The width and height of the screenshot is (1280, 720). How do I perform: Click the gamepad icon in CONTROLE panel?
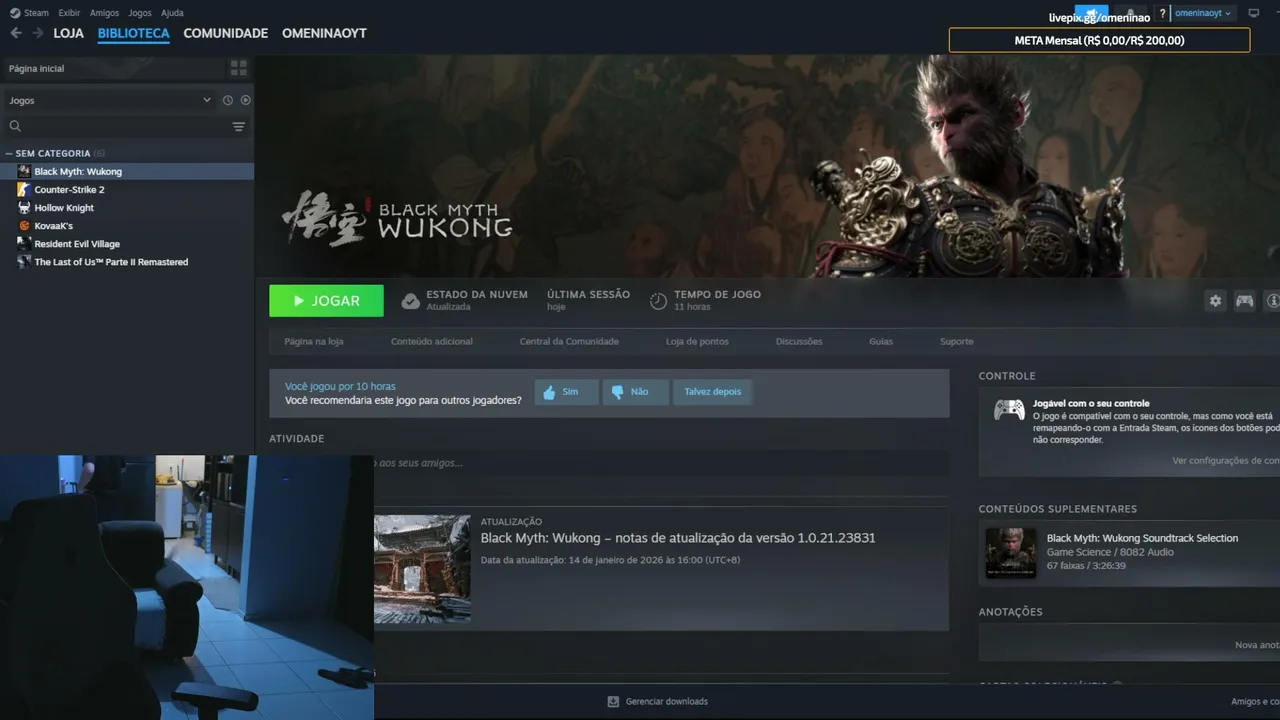[1008, 410]
